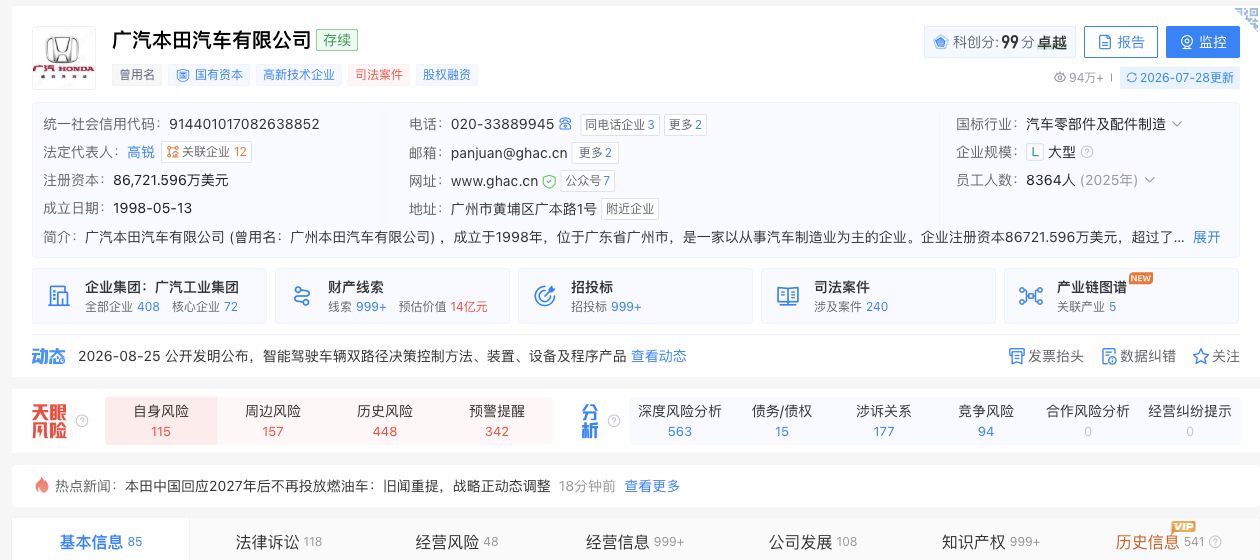Click 涉及案件 240 link
Image resolution: width=1260 pixels, height=560 pixels.
(x=851, y=307)
